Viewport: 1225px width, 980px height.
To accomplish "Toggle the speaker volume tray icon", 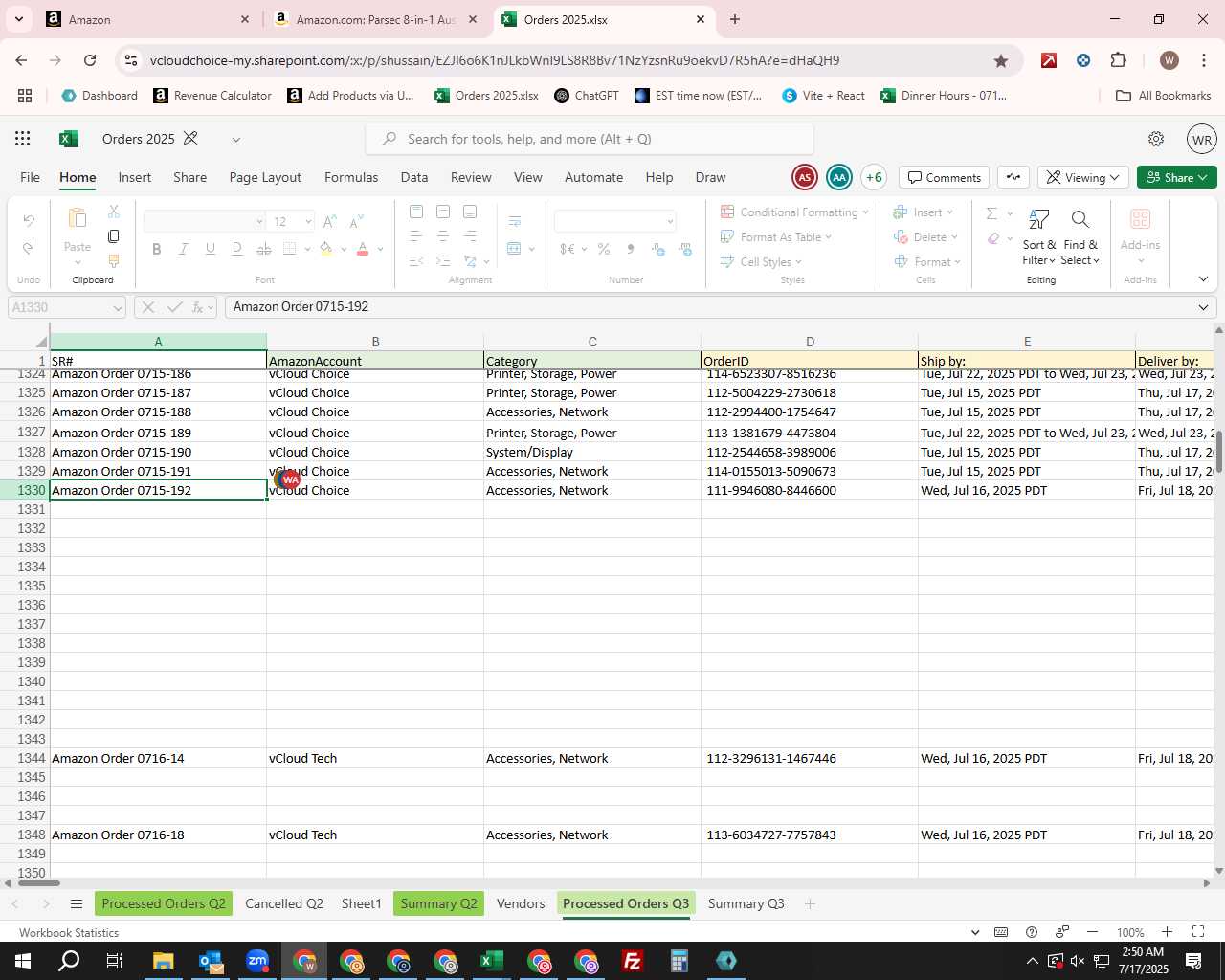I will click(1078, 961).
